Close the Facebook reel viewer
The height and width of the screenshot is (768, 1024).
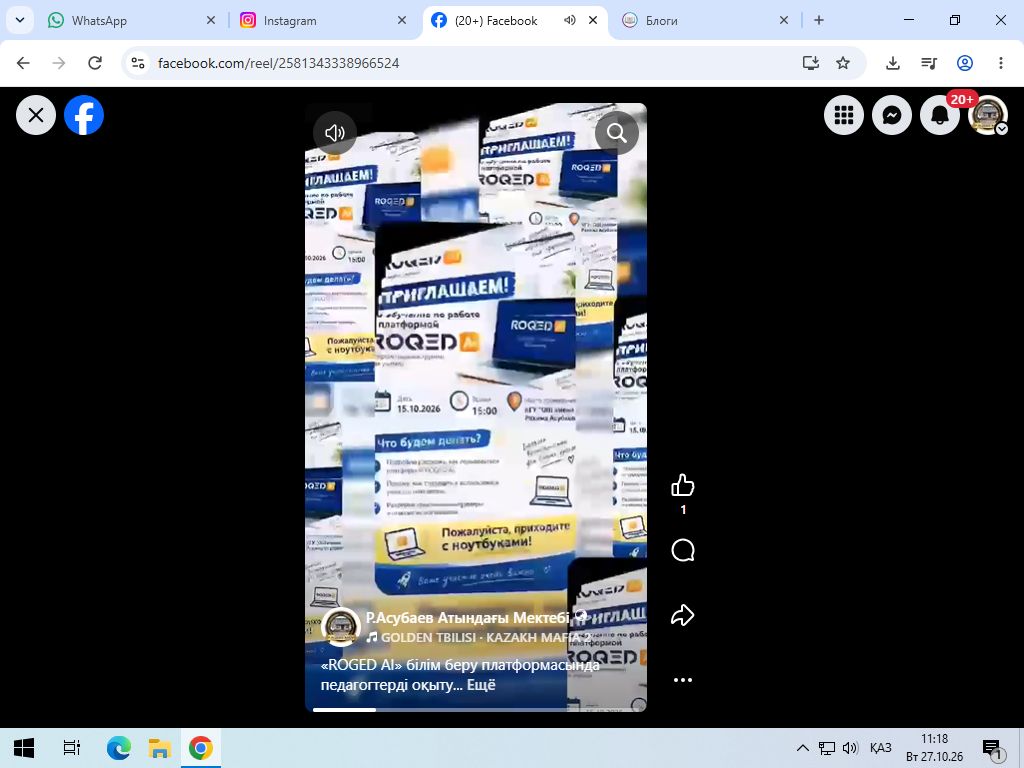tap(36, 116)
